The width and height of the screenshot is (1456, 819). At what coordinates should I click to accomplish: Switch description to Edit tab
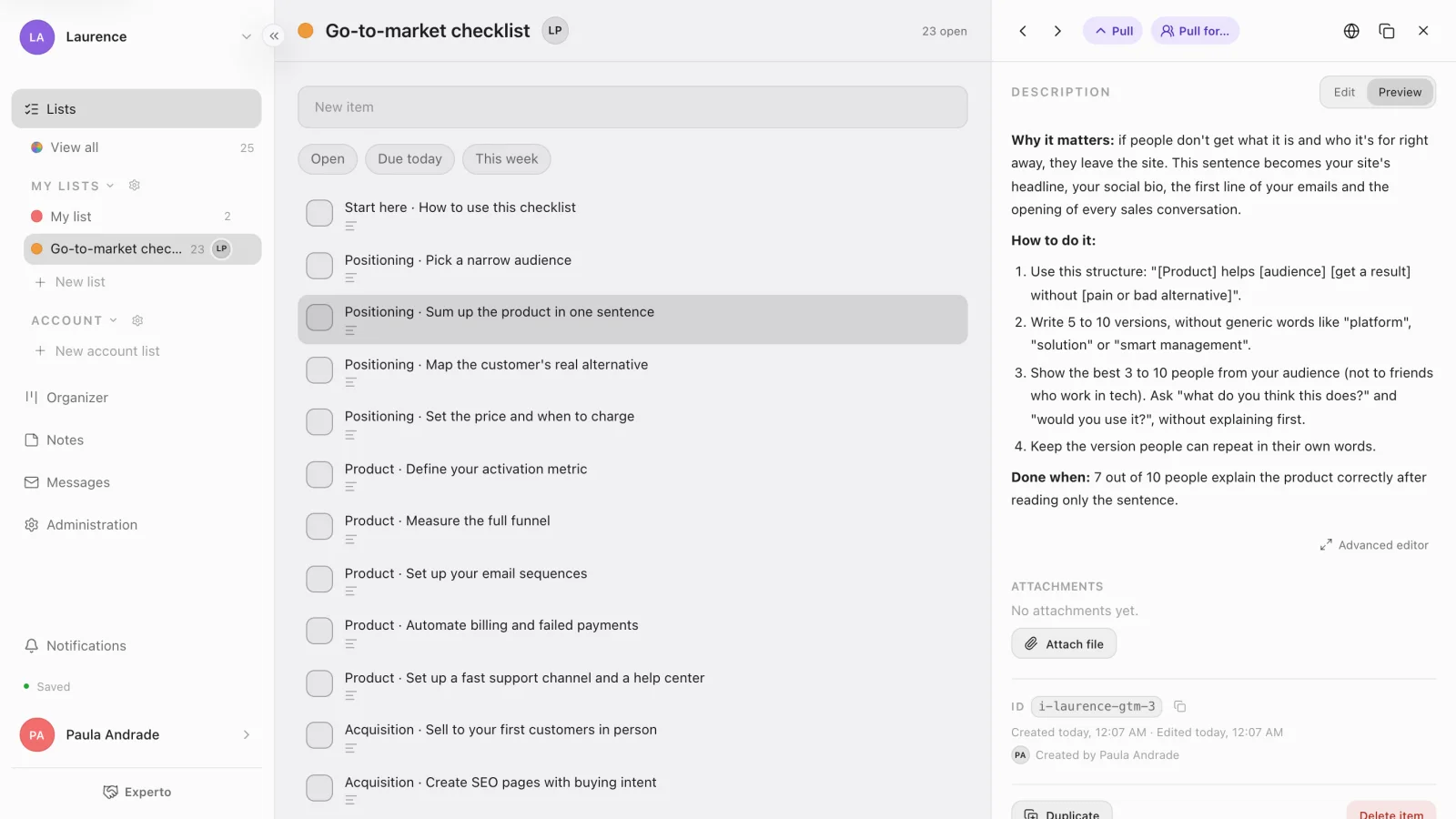click(x=1344, y=93)
